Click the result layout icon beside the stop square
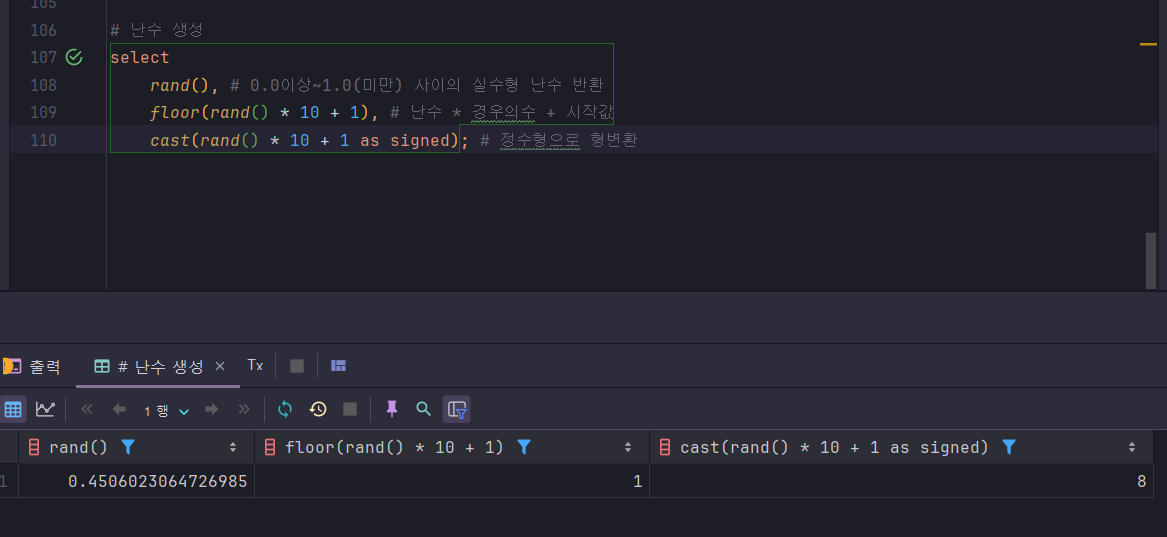This screenshot has width=1167, height=537. click(x=339, y=366)
